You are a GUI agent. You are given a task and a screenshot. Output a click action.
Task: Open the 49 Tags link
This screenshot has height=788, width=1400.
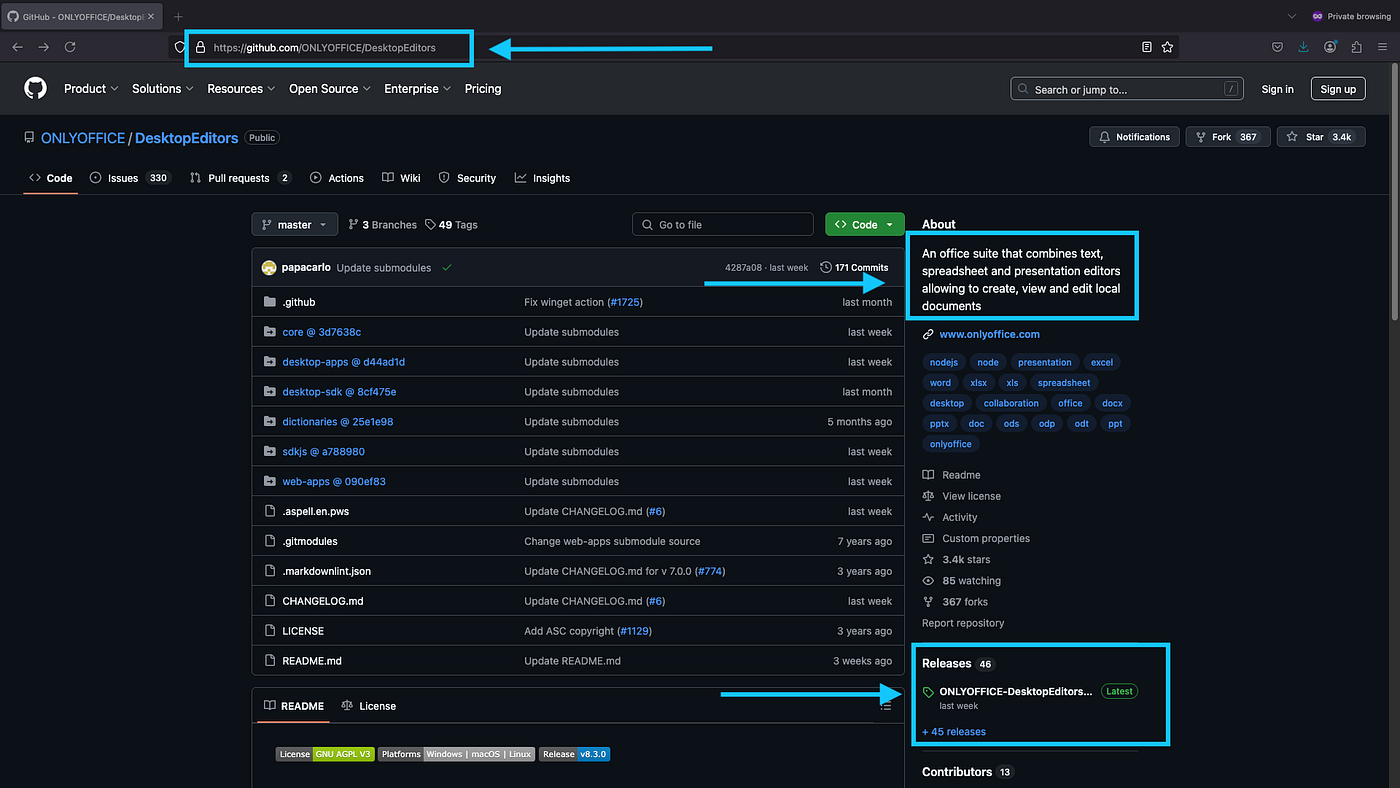[x=451, y=225]
